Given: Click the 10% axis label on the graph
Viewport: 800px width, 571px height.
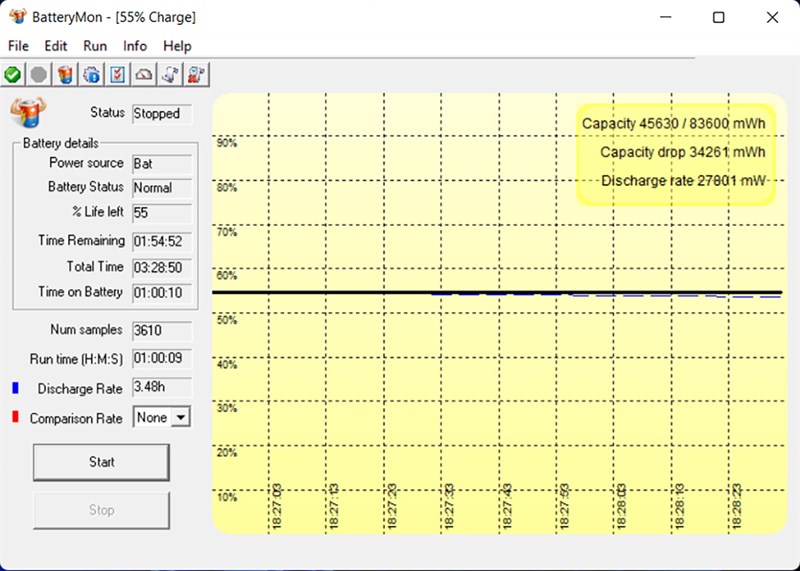Looking at the screenshot, I should click(227, 498).
